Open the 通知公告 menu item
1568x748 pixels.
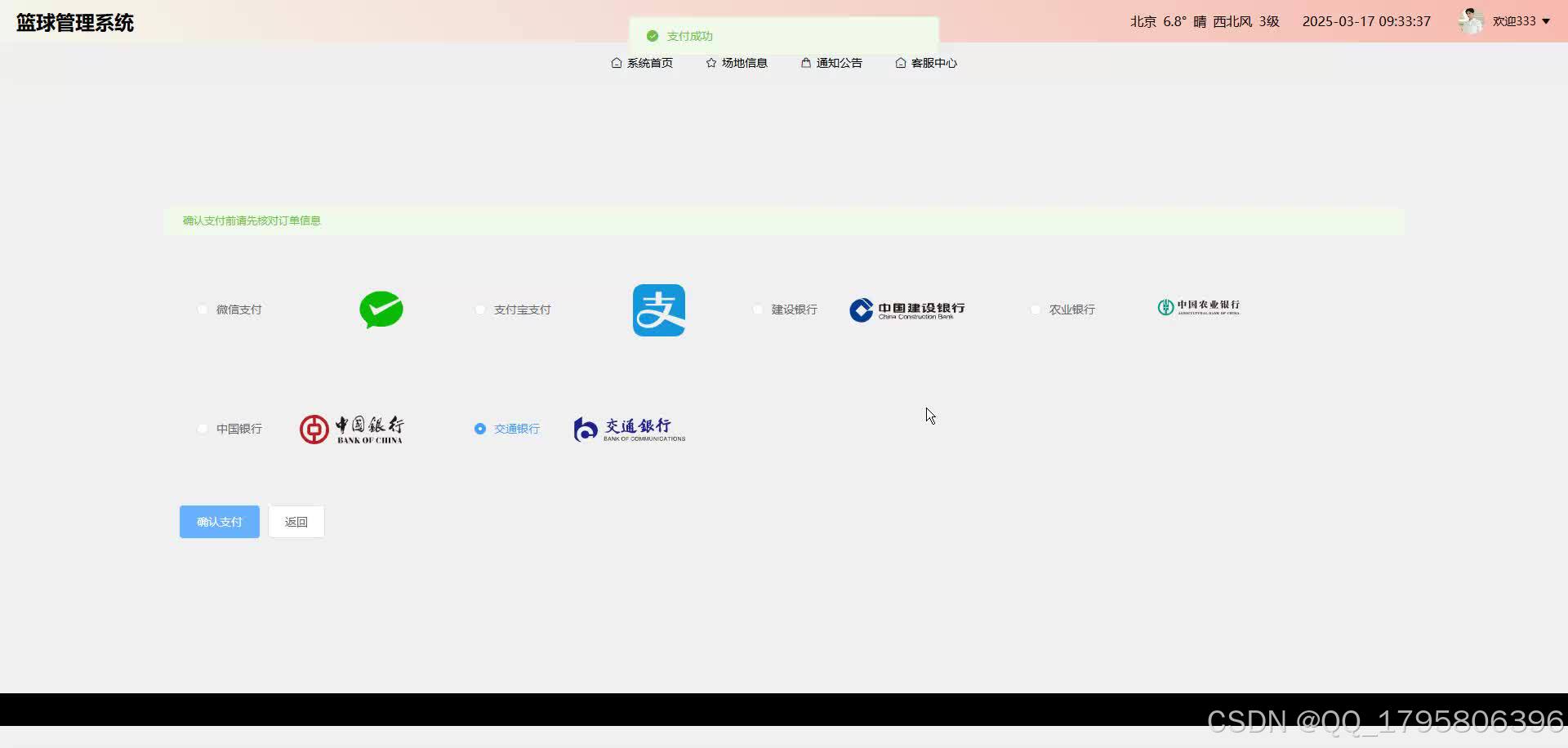[x=831, y=63]
